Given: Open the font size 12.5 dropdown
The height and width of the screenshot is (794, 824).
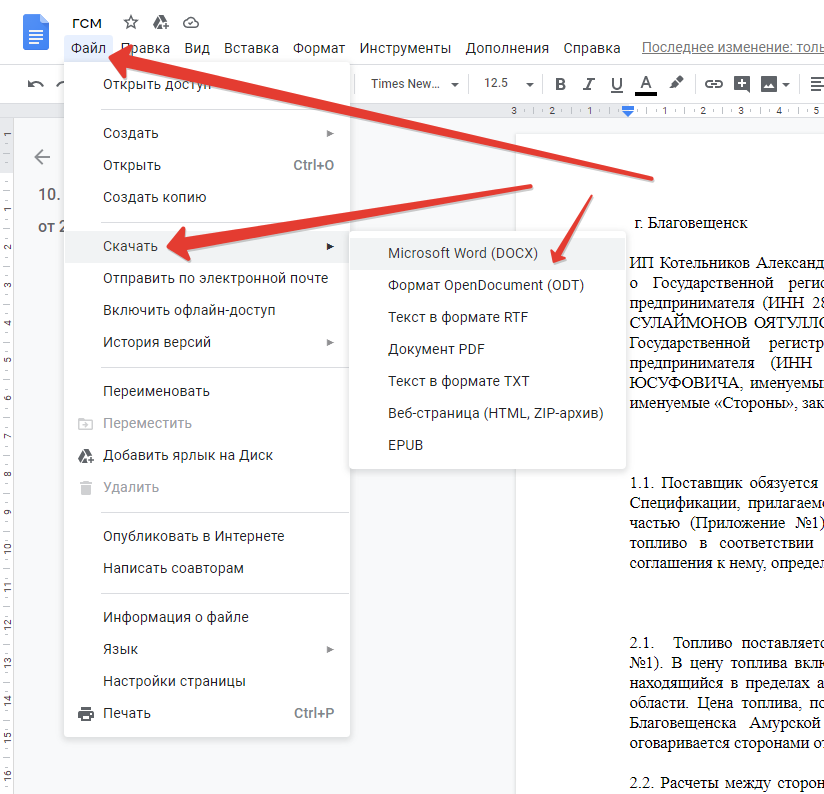Looking at the screenshot, I should point(506,84).
